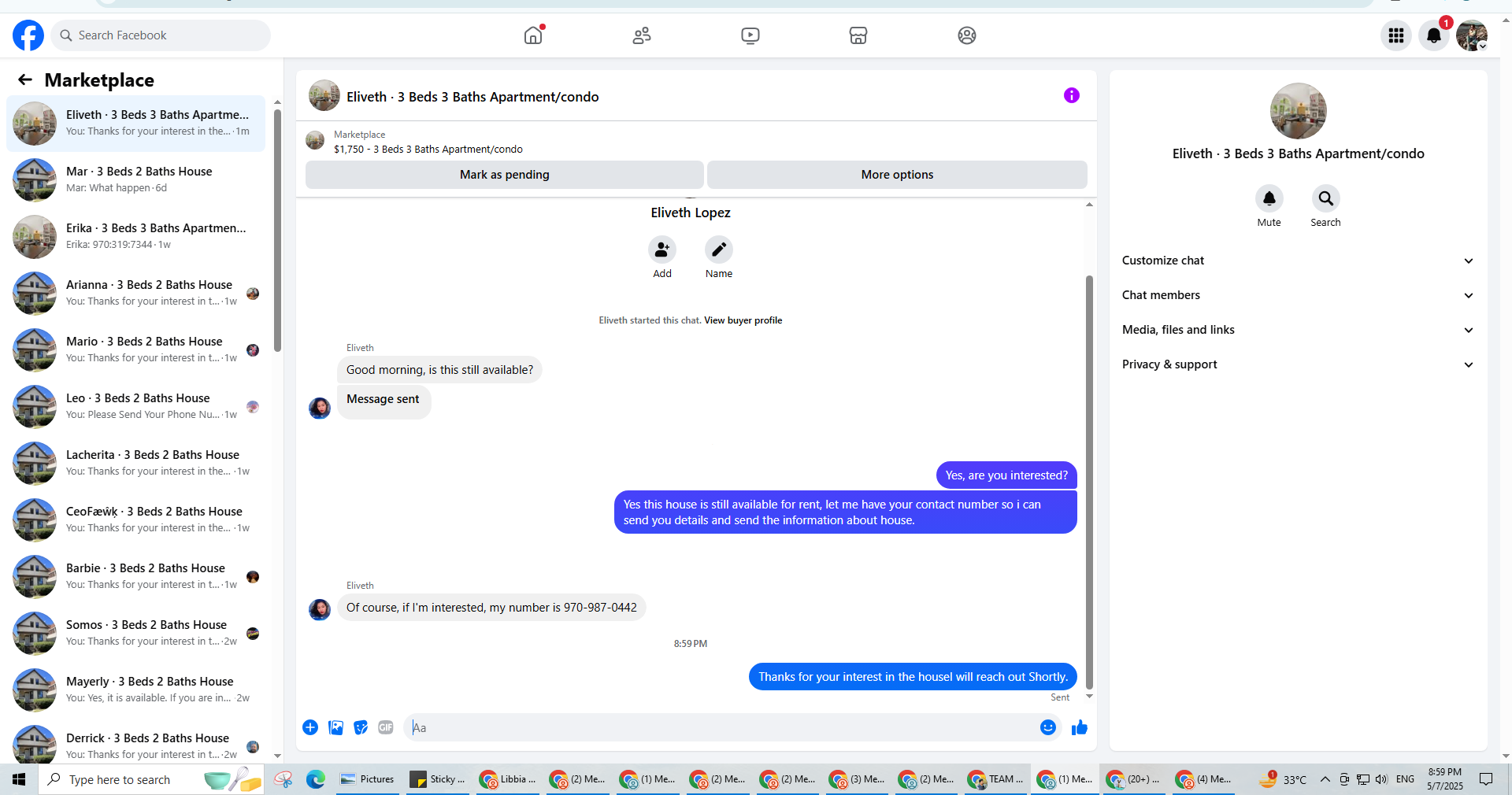Mute the conversation bell icon
Screen dimensions: 1512x795
click(1269, 198)
